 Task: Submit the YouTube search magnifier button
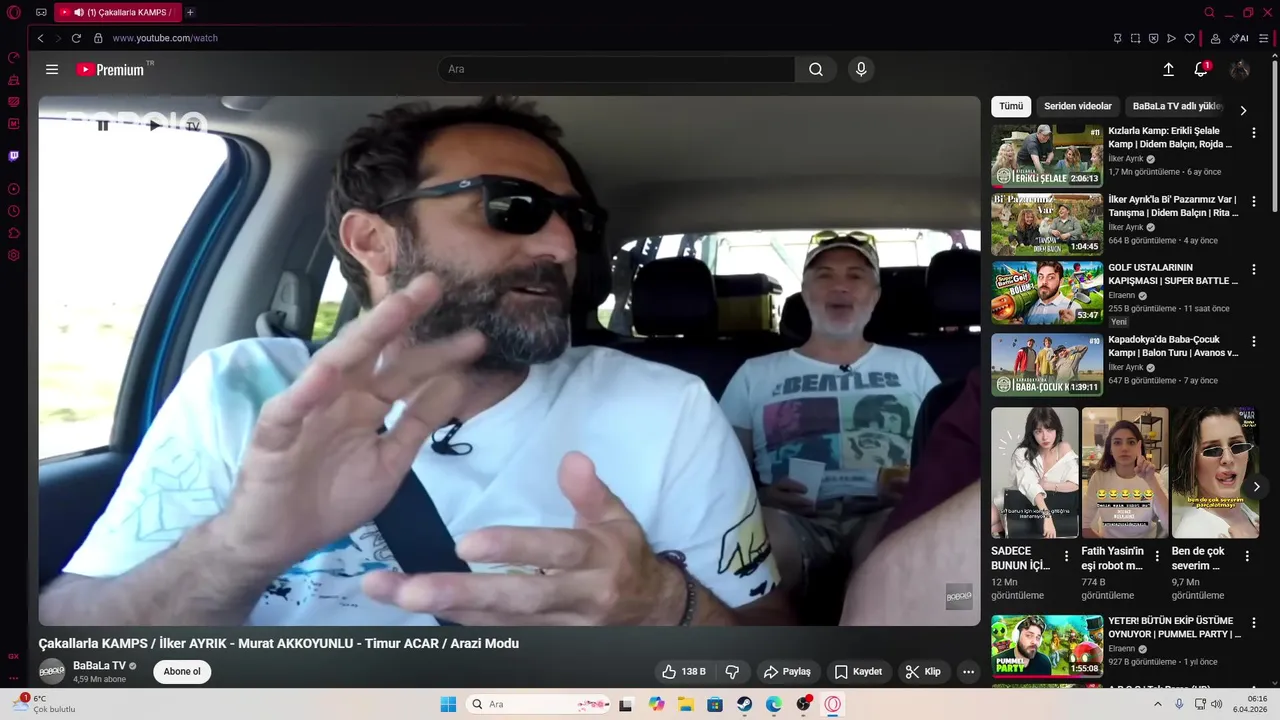[x=816, y=69]
